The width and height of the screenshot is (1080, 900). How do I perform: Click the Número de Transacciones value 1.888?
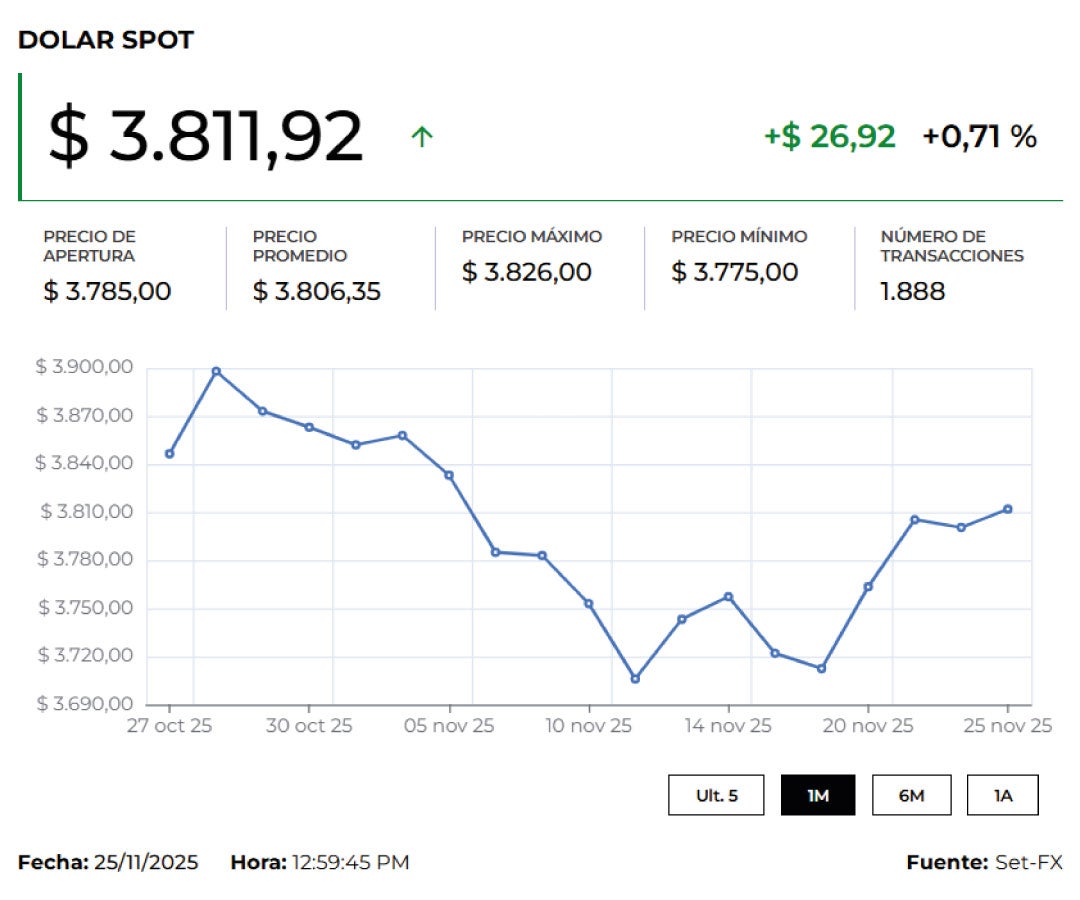pos(912,292)
